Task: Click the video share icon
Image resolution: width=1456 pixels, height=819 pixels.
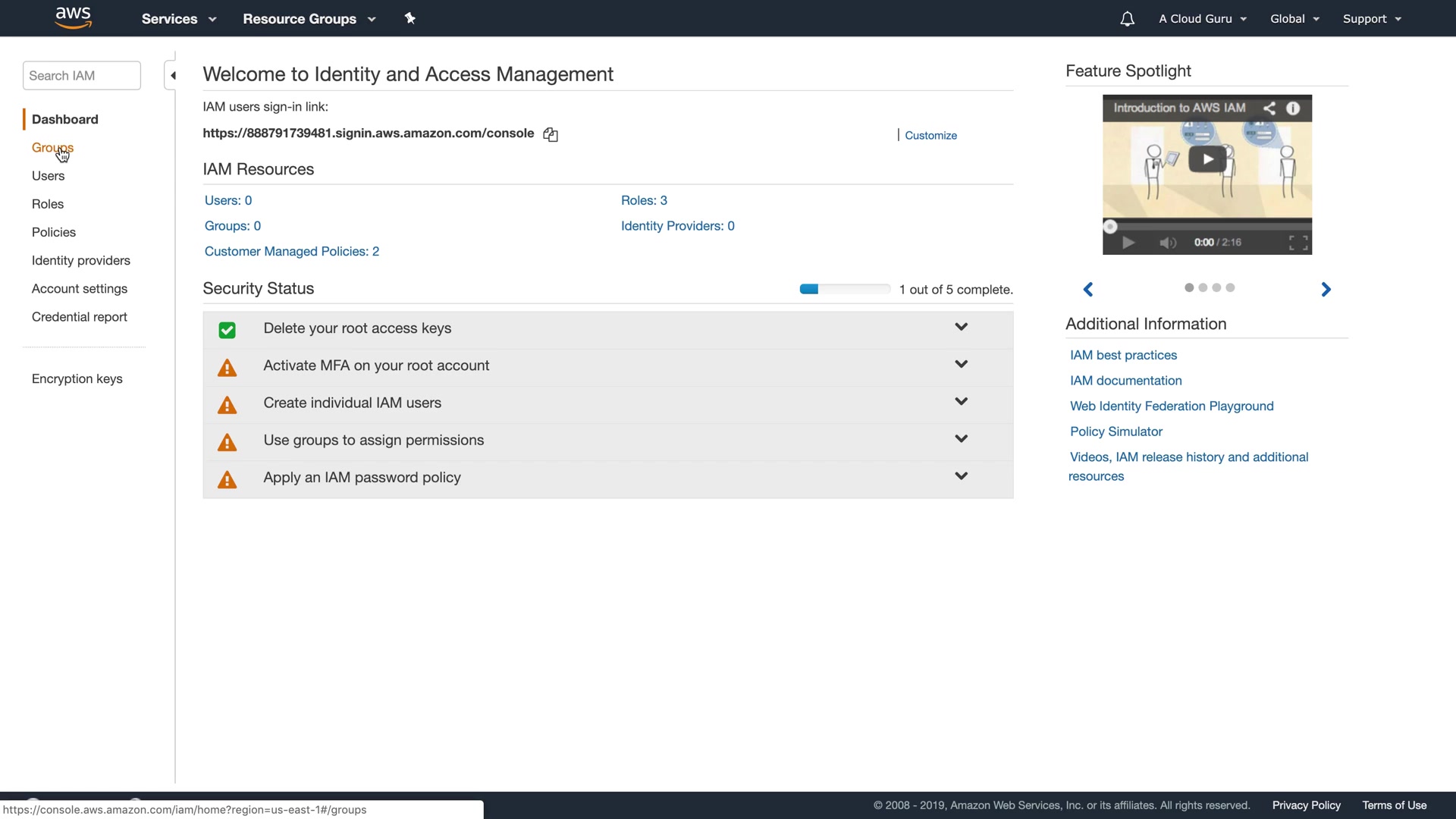Action: click(x=1269, y=108)
